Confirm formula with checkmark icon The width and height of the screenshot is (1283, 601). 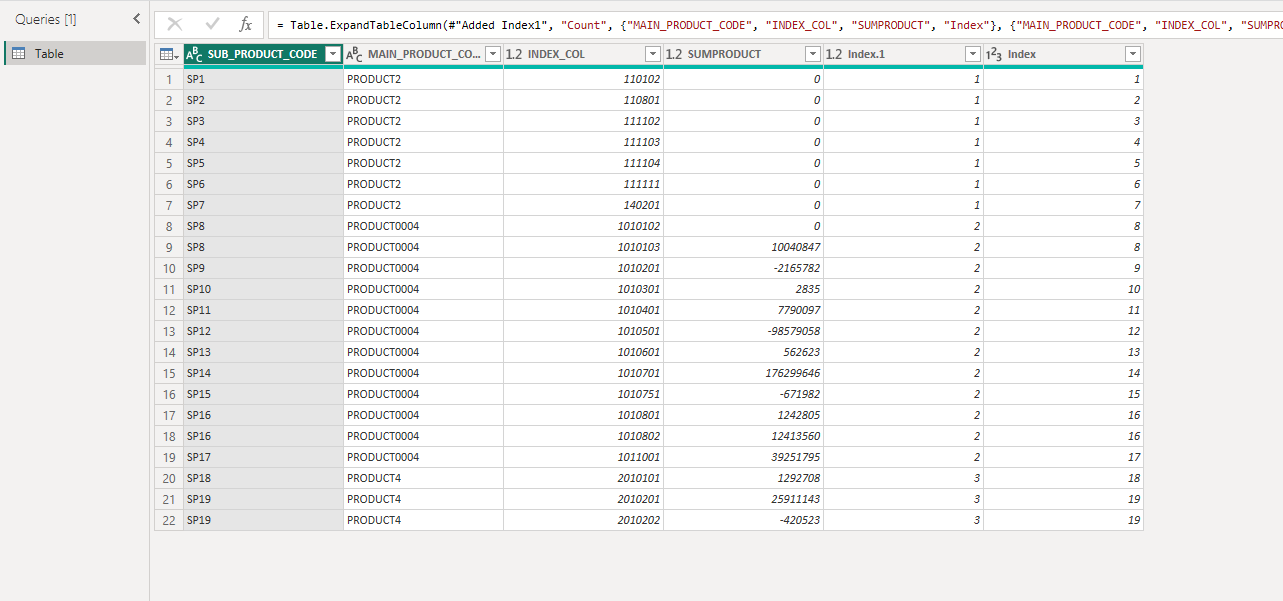click(x=212, y=24)
